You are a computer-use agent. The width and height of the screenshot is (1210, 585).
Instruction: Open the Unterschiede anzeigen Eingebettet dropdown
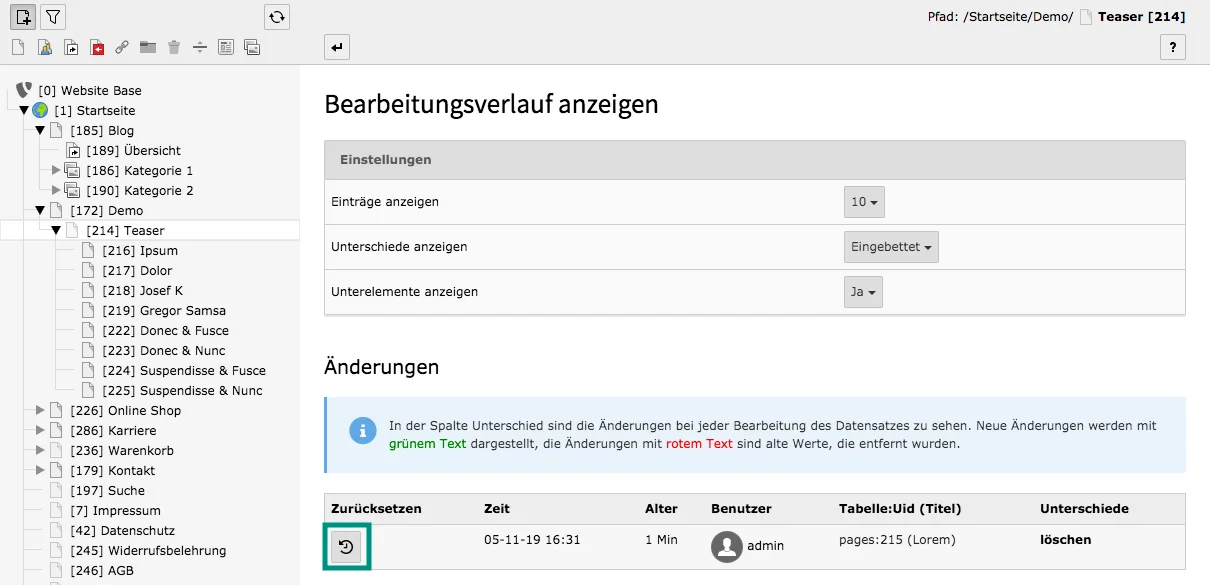pos(890,246)
